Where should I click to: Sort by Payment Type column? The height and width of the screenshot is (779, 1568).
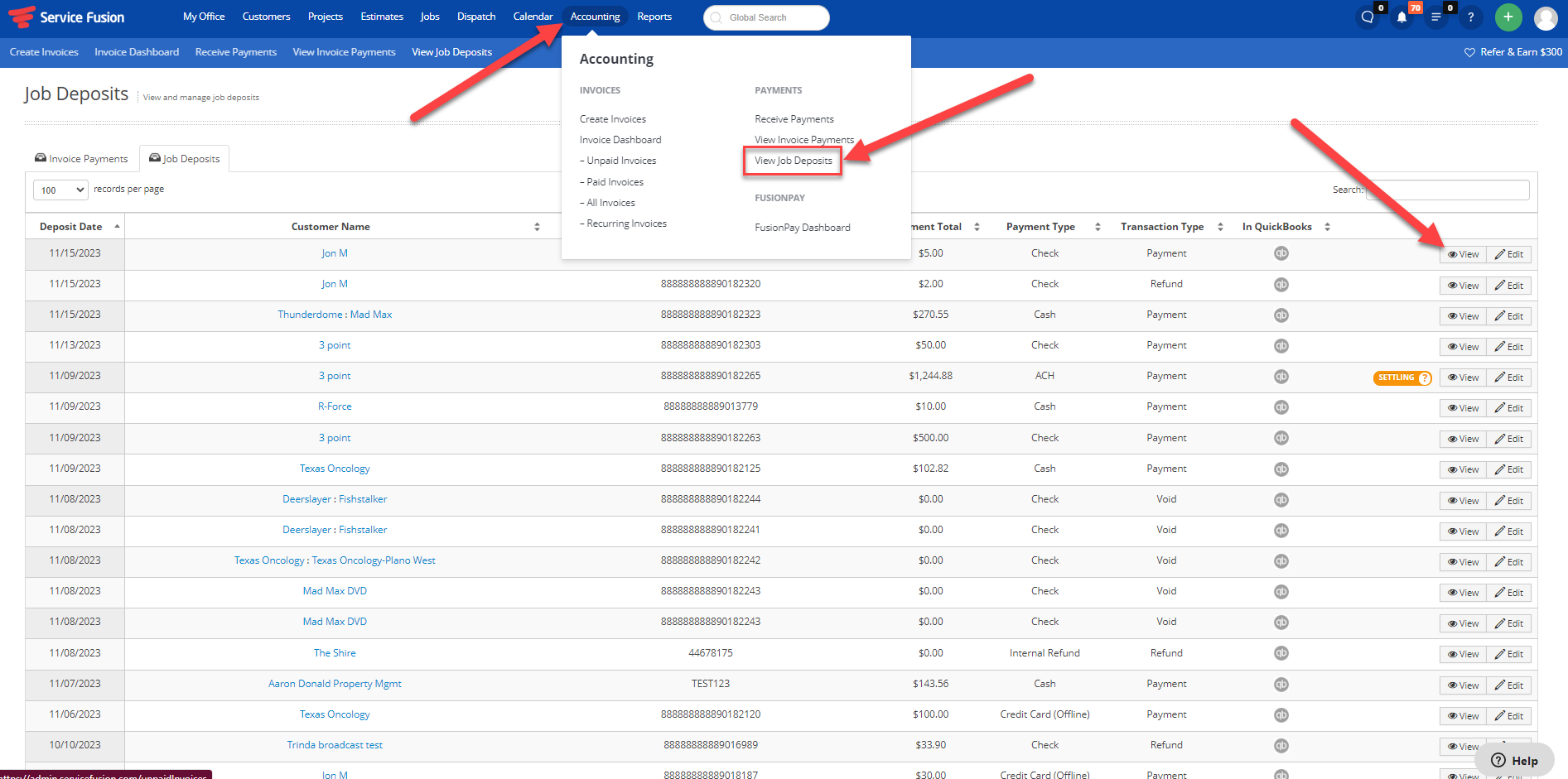tap(1046, 227)
